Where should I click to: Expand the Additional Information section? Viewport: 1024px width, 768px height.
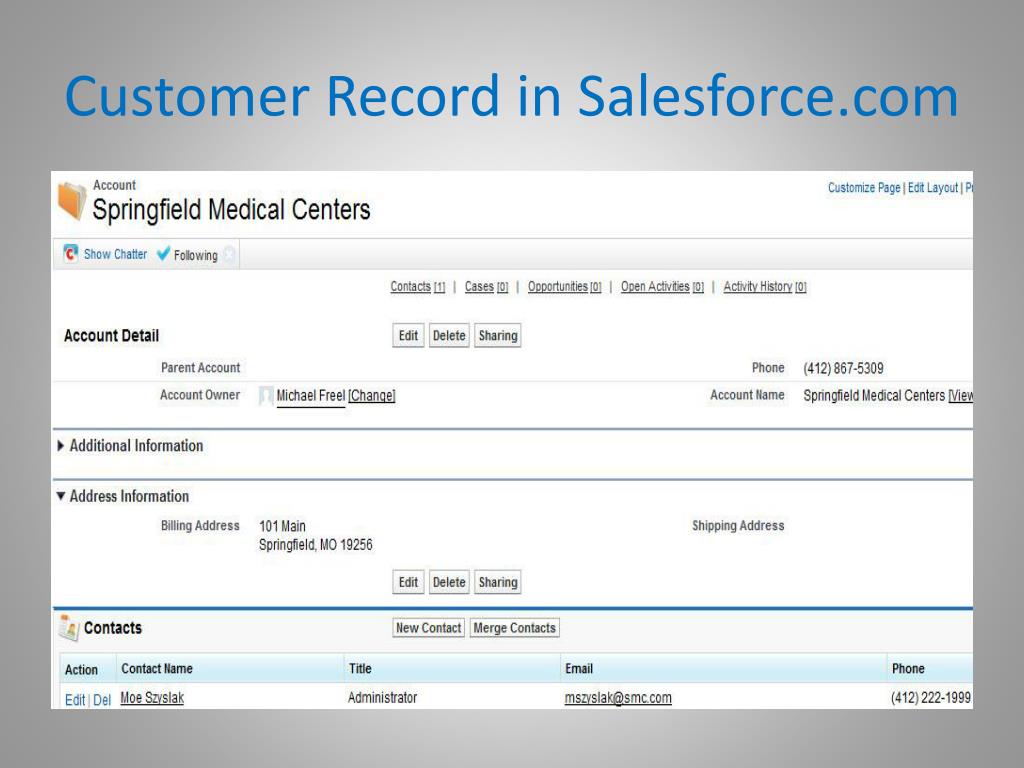click(61, 445)
